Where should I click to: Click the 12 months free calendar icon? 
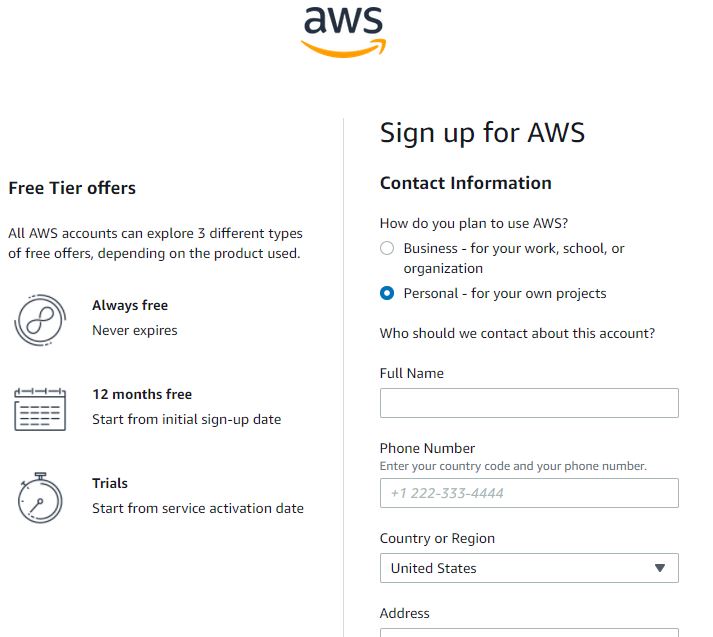click(x=40, y=409)
